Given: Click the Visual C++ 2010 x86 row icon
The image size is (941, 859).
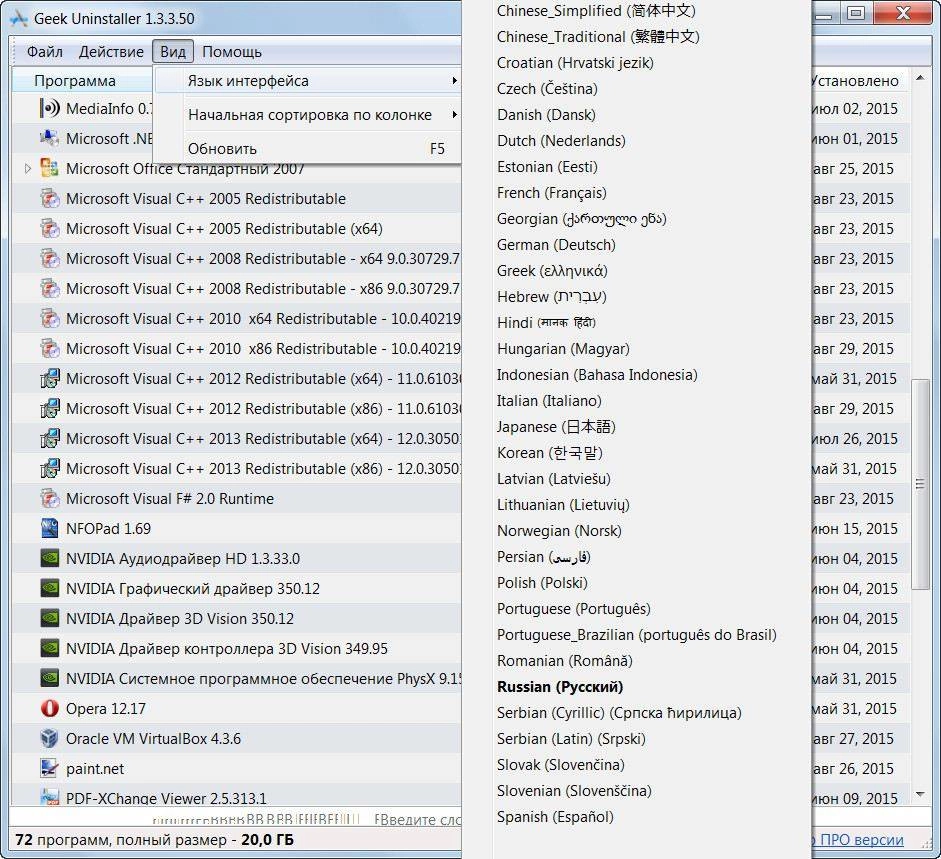Looking at the screenshot, I should (x=50, y=349).
